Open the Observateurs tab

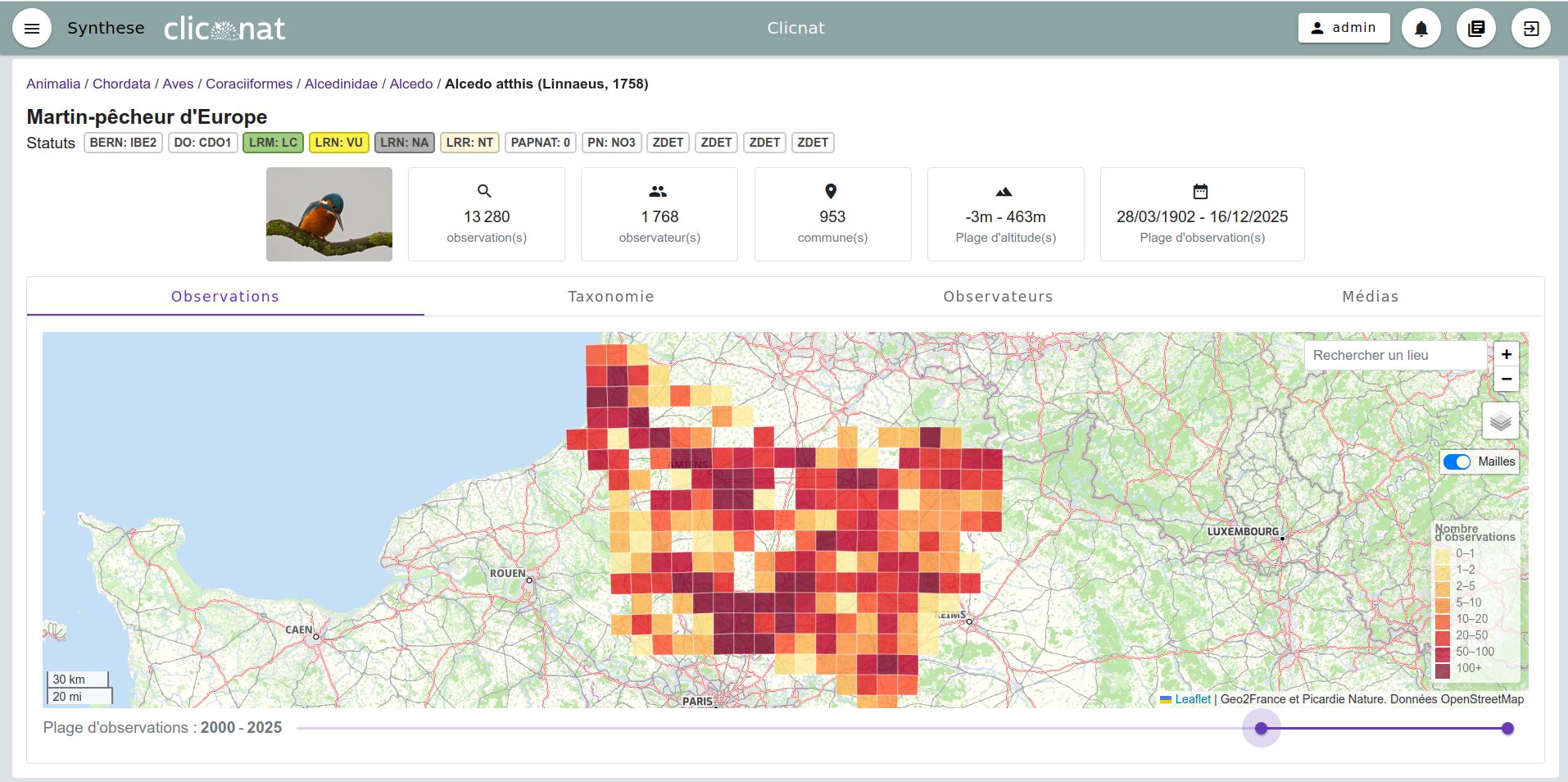[998, 297]
